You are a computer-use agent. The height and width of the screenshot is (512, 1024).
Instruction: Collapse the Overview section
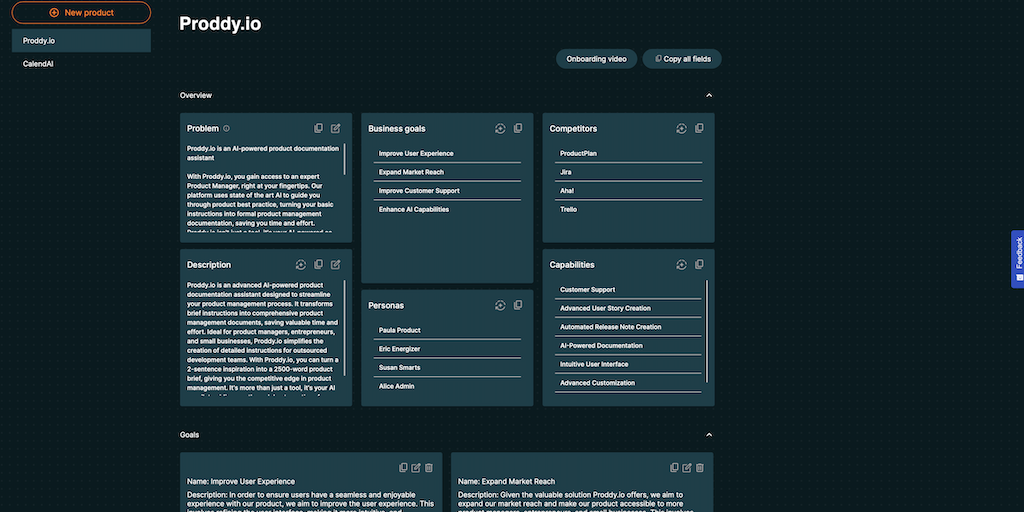point(709,95)
